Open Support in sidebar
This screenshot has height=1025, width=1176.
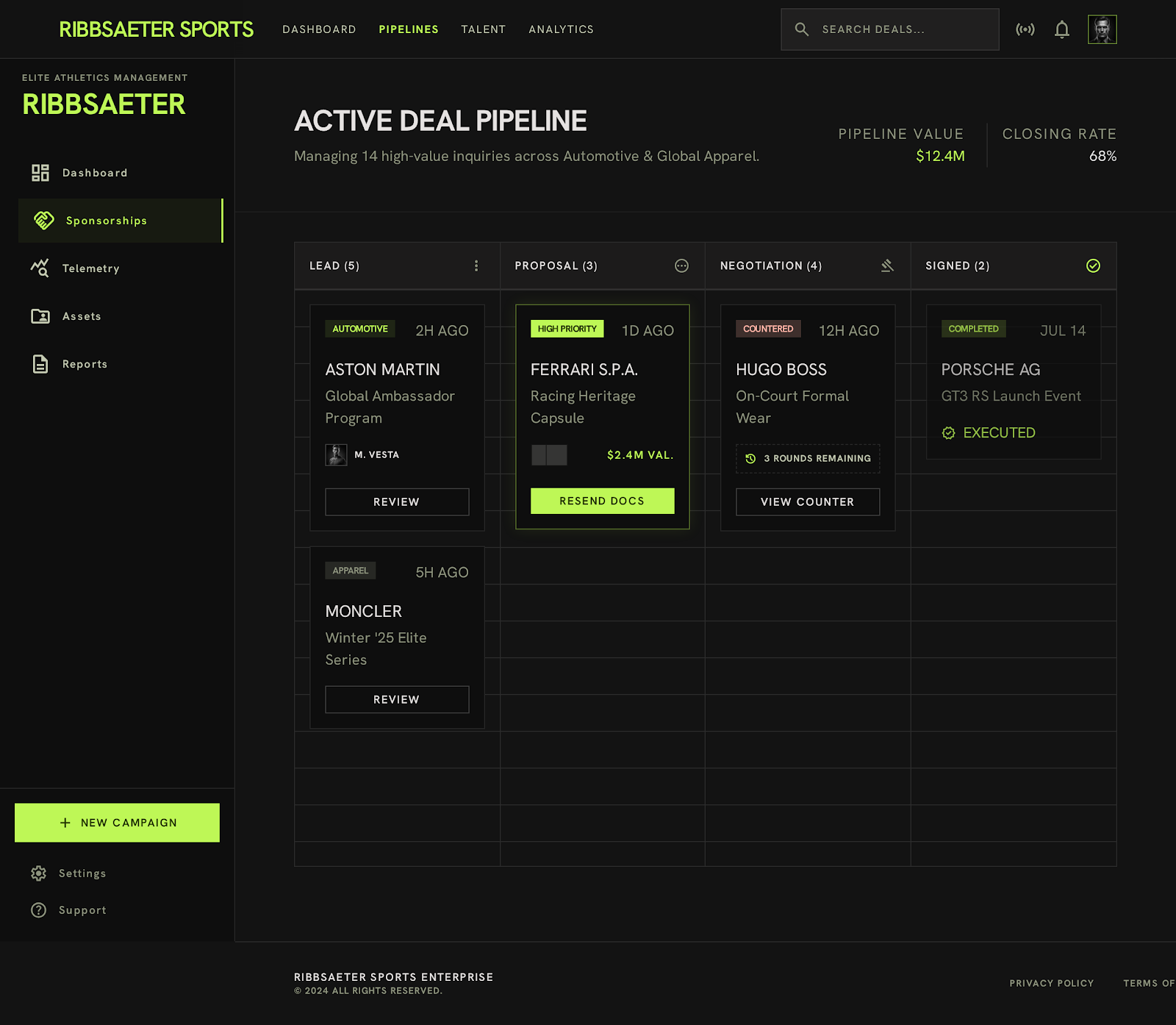82,910
